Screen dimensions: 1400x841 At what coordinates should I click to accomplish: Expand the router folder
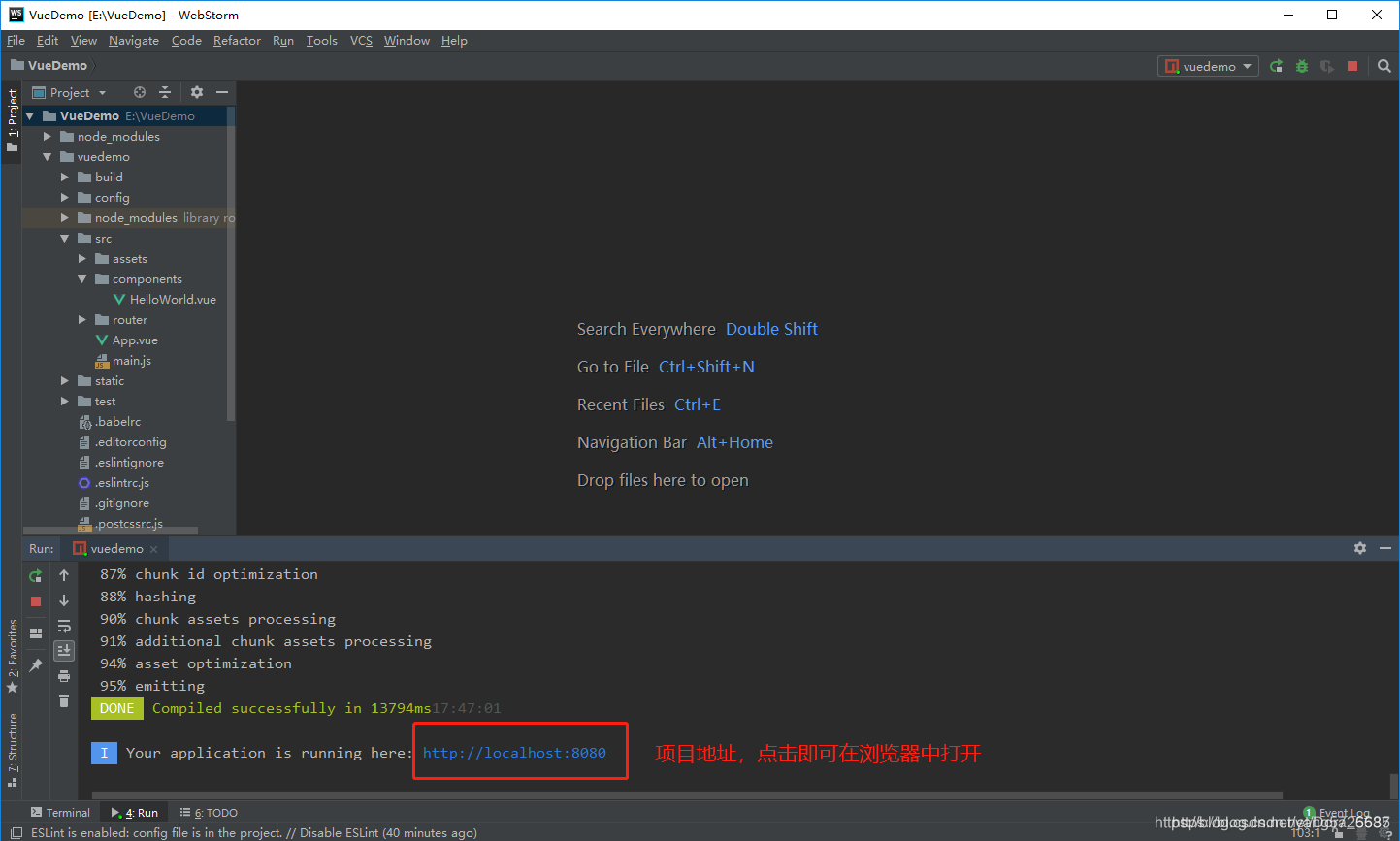point(82,320)
